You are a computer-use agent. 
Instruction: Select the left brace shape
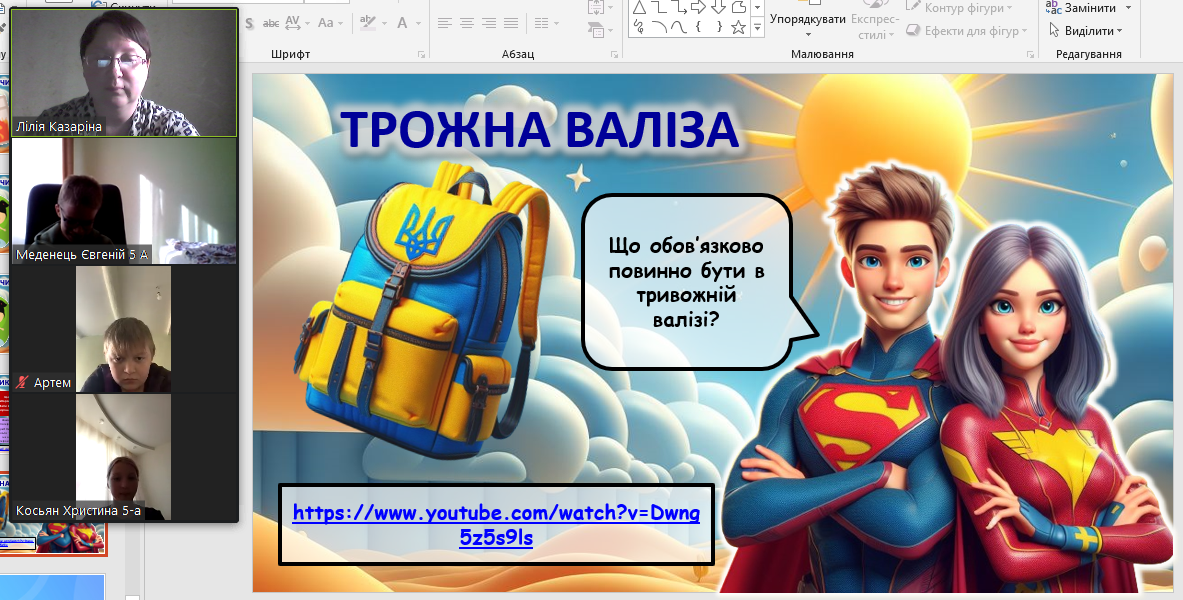699,27
